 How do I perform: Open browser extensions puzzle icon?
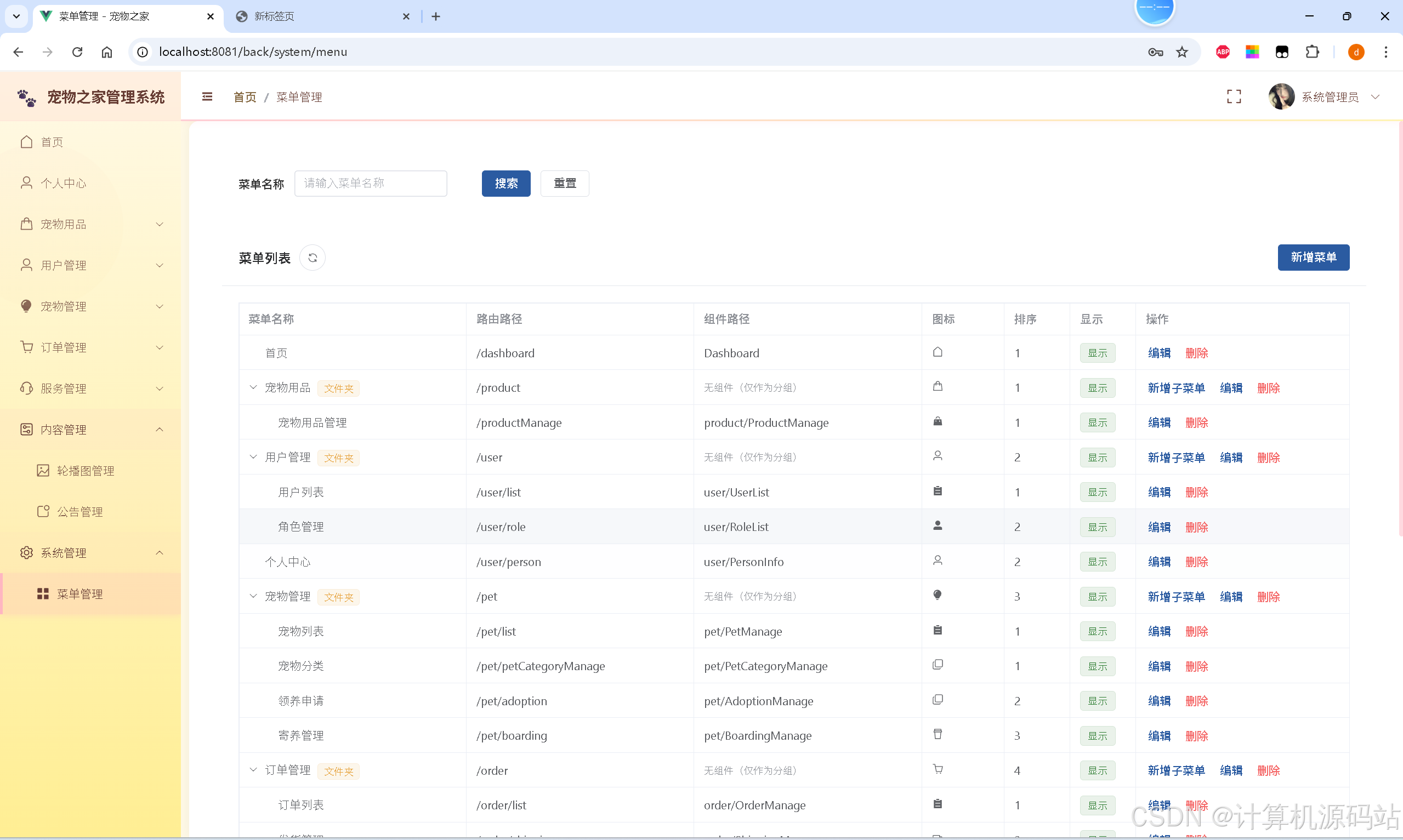click(x=1312, y=52)
